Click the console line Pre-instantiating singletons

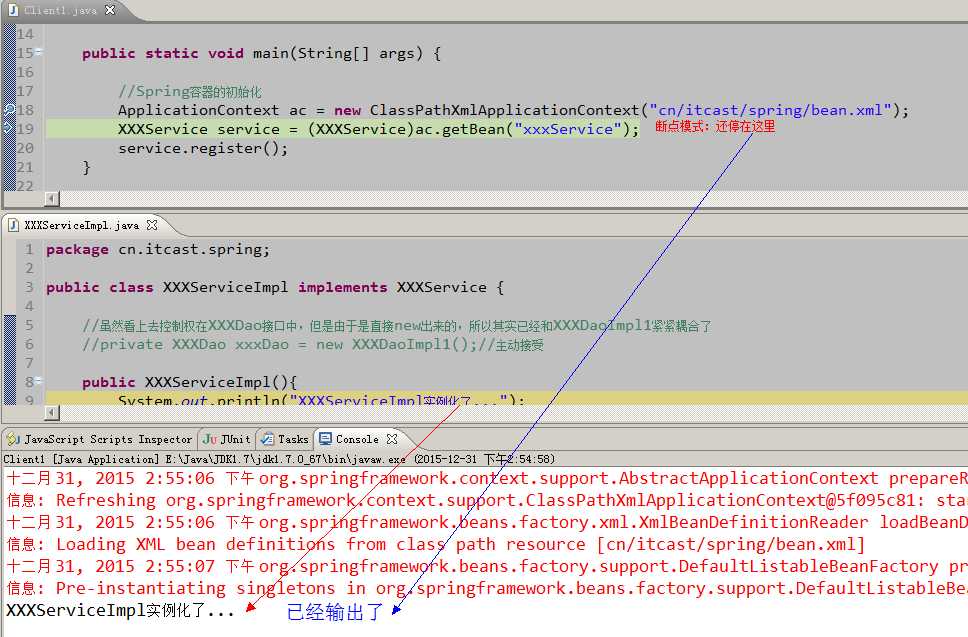click(486, 588)
